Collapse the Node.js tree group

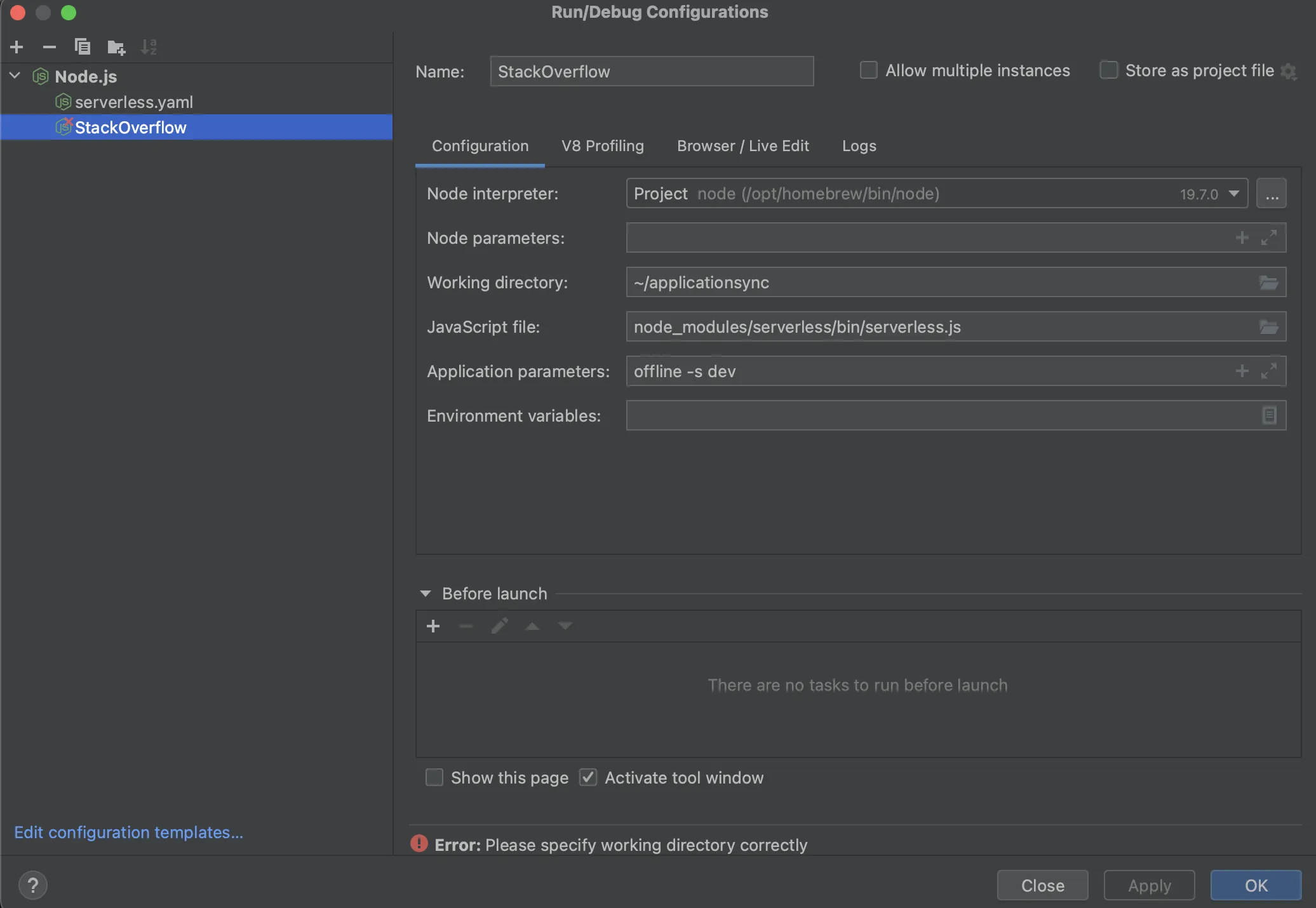[x=15, y=76]
